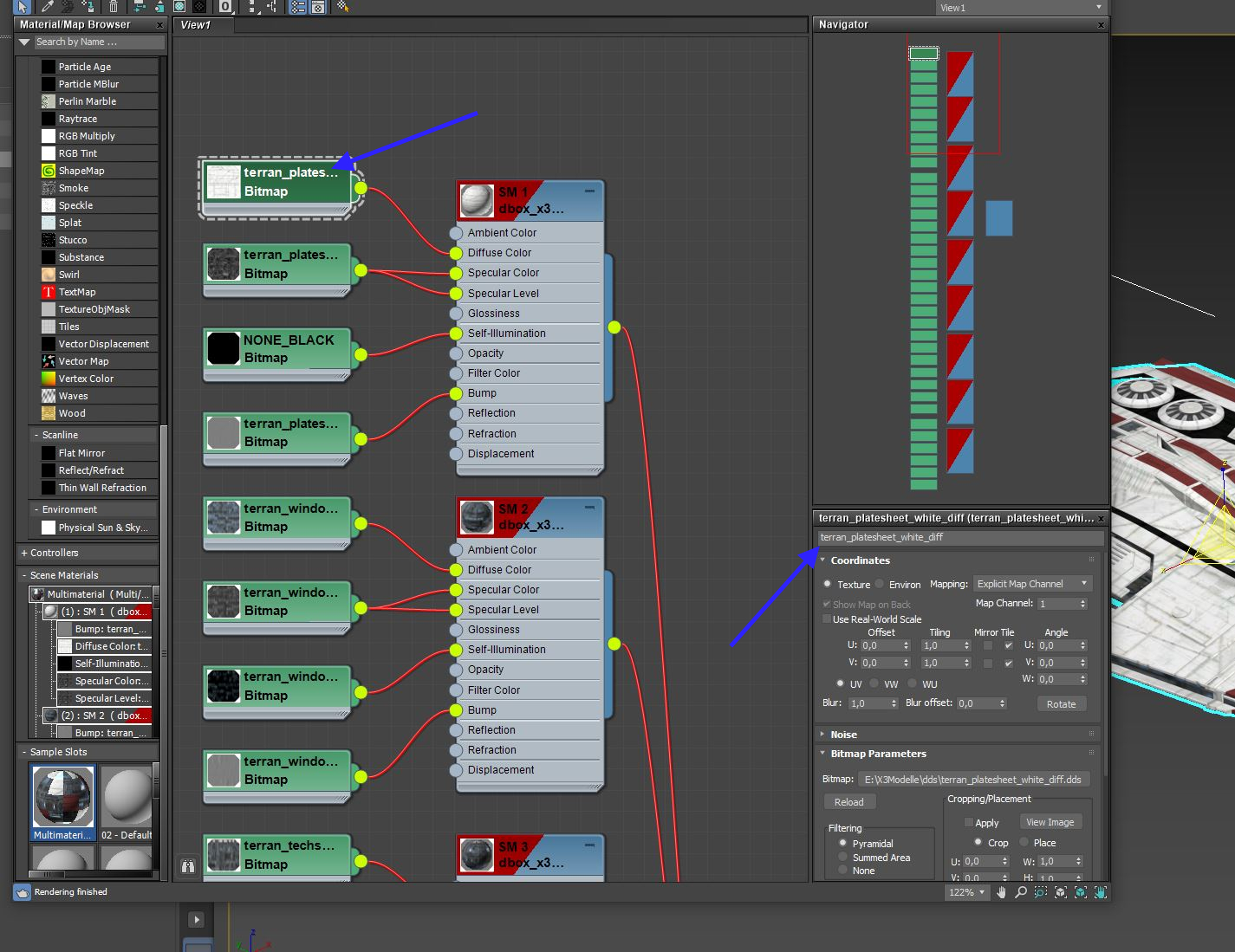Open the 122% zoom level dropdown
The image size is (1235, 952).
(x=967, y=892)
